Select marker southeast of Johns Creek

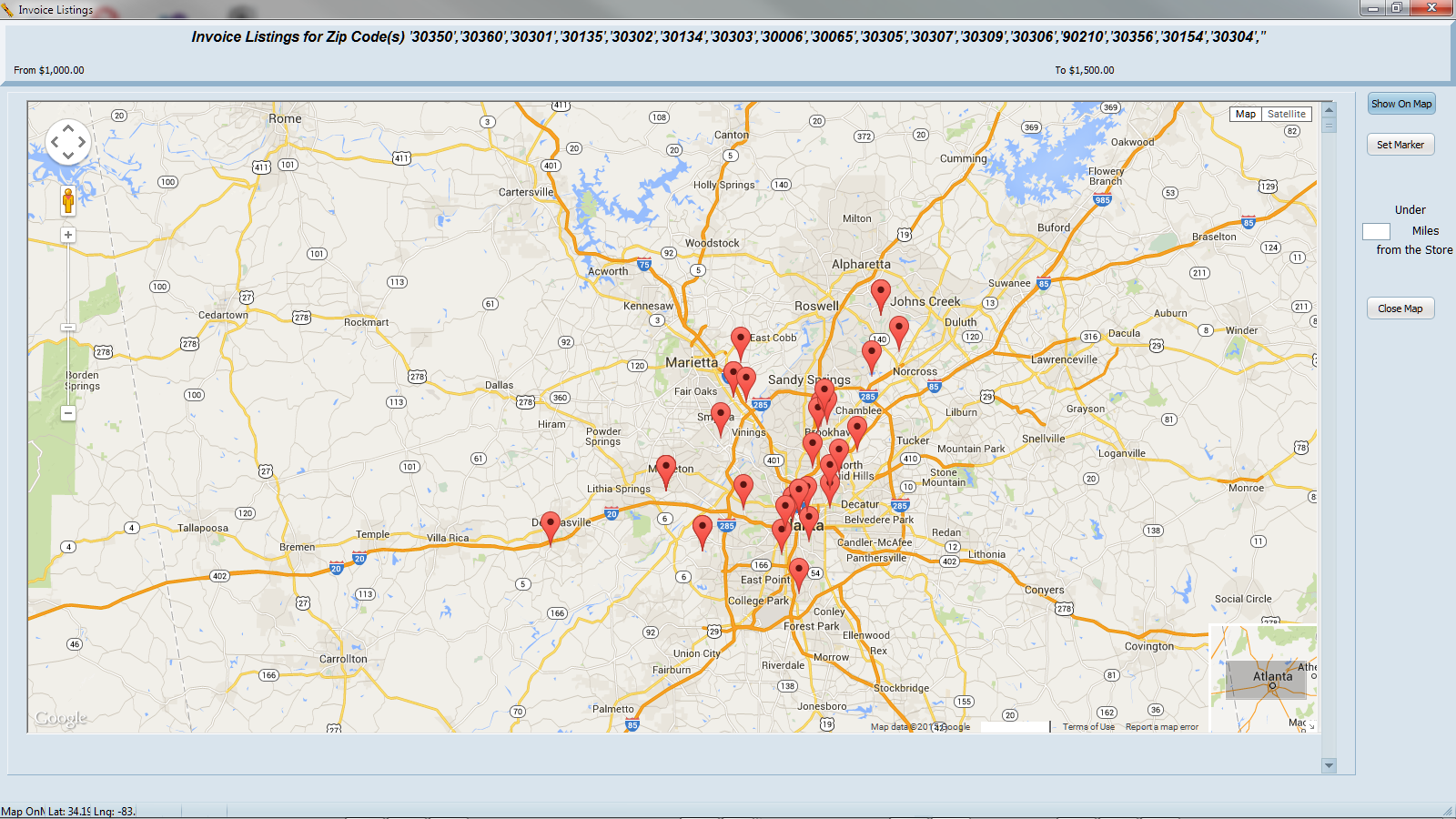[899, 332]
